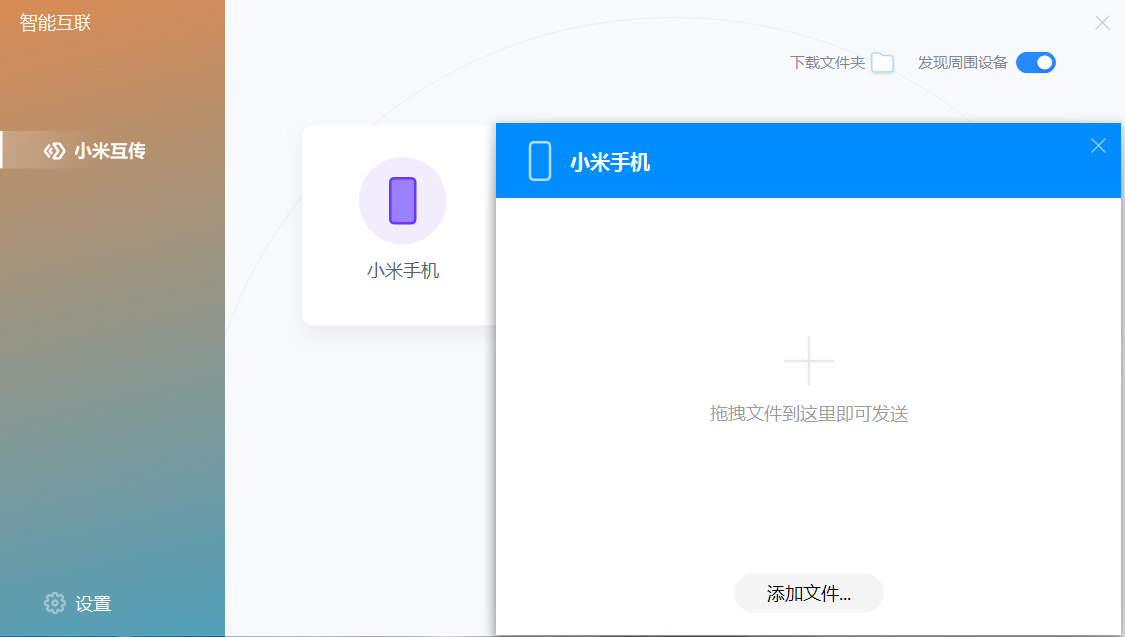1125x637 pixels.
Task: Close the 小米手机 transfer panel
Action: point(1098,146)
